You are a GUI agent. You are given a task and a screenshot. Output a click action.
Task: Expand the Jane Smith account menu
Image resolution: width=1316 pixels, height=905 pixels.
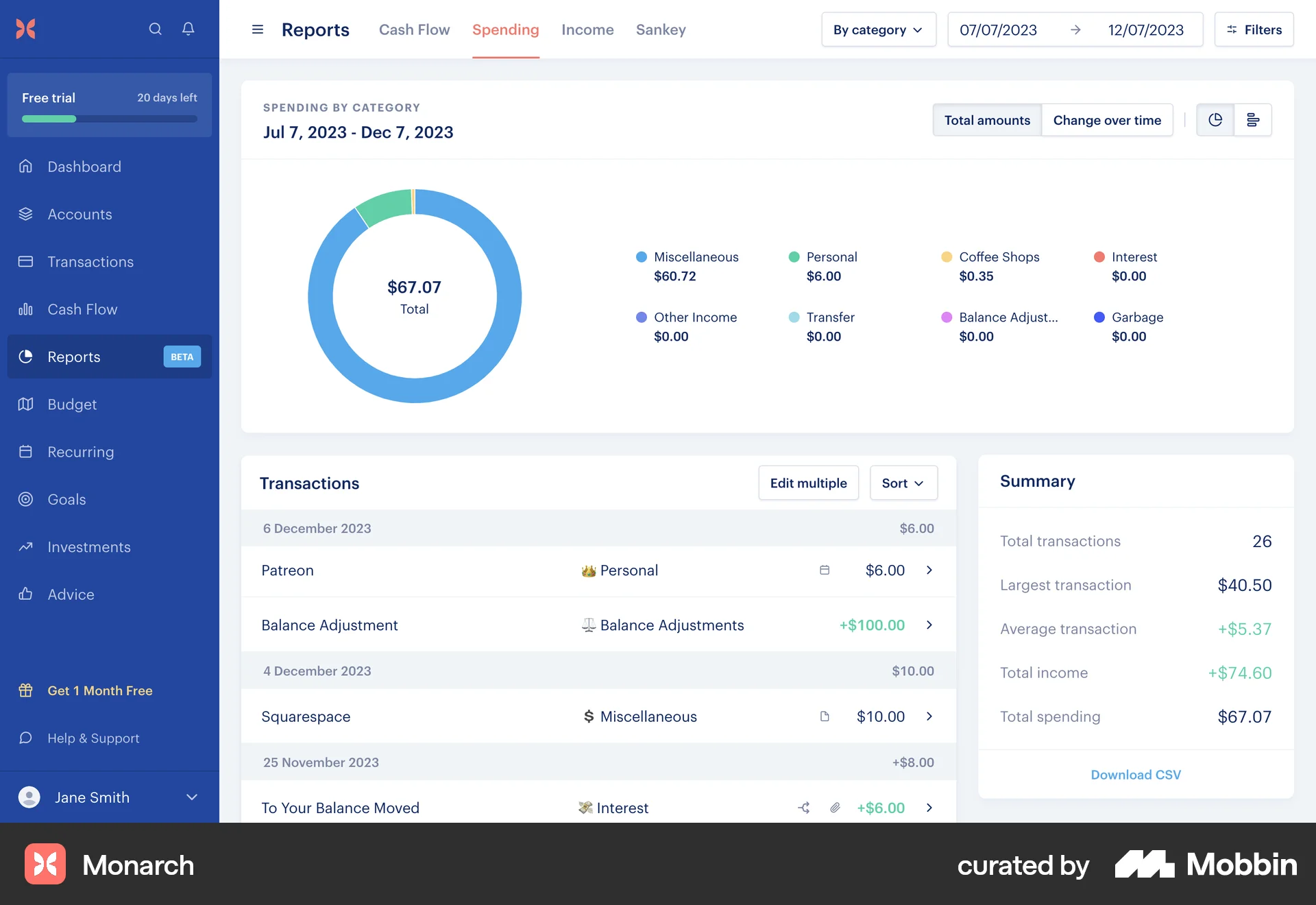[110, 797]
